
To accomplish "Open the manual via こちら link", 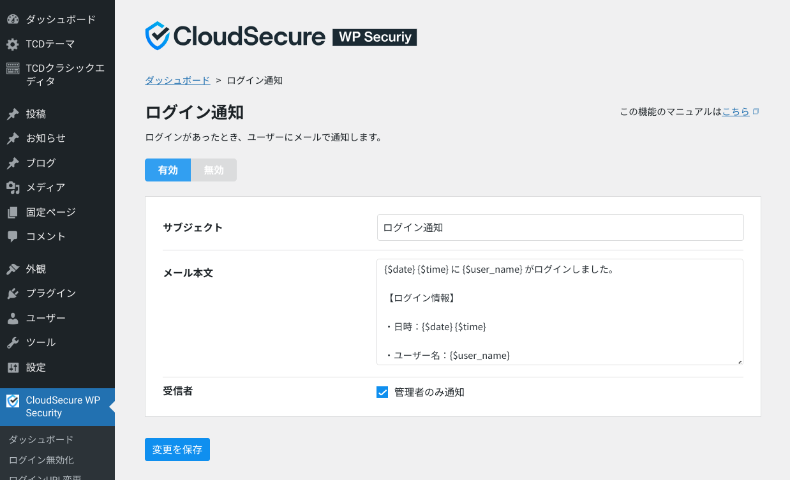I will tap(736, 112).
